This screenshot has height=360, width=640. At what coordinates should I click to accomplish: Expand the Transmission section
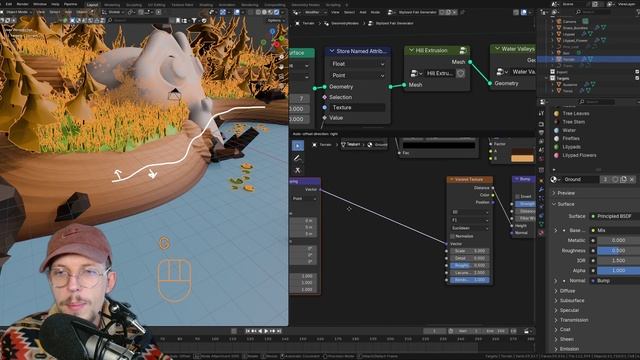pyautogui.click(x=574, y=320)
